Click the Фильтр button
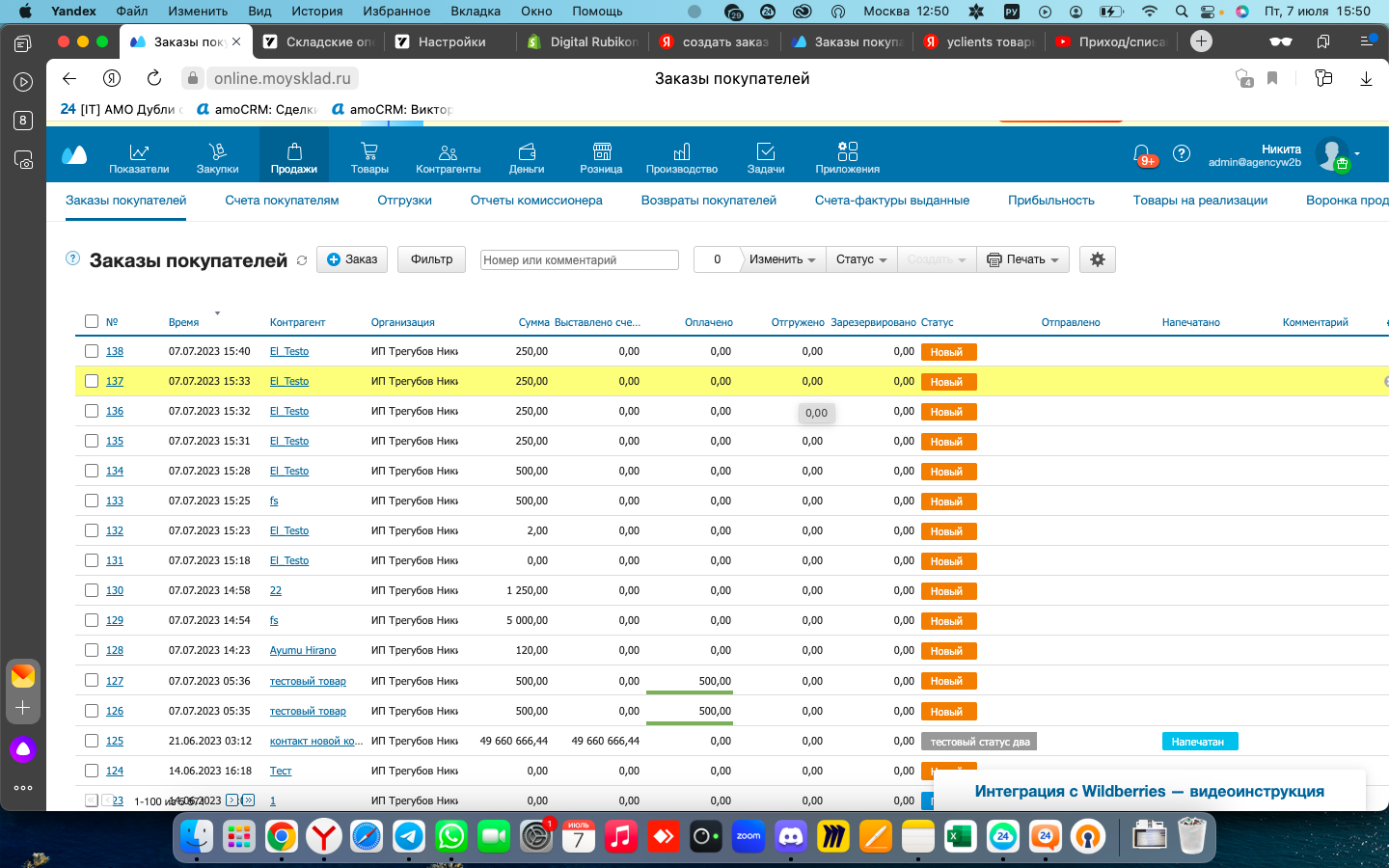 point(432,259)
